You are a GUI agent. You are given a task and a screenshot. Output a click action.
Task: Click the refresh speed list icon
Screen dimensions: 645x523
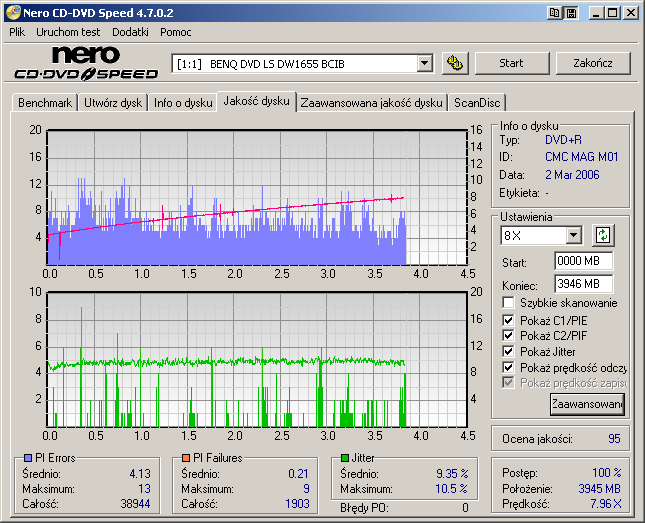[603, 235]
